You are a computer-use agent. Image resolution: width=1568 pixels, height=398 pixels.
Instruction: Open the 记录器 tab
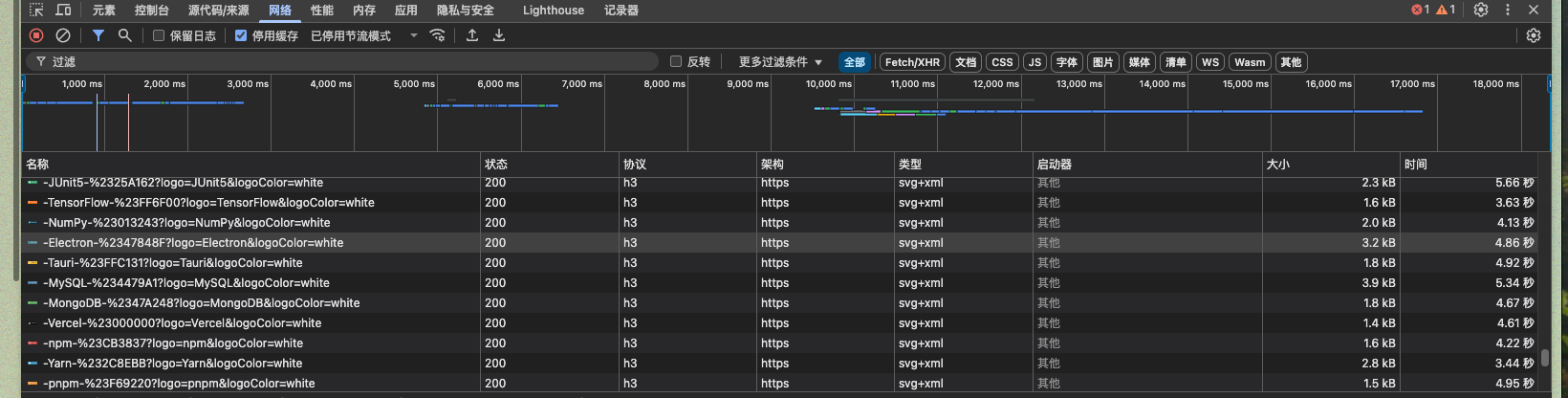point(621,10)
